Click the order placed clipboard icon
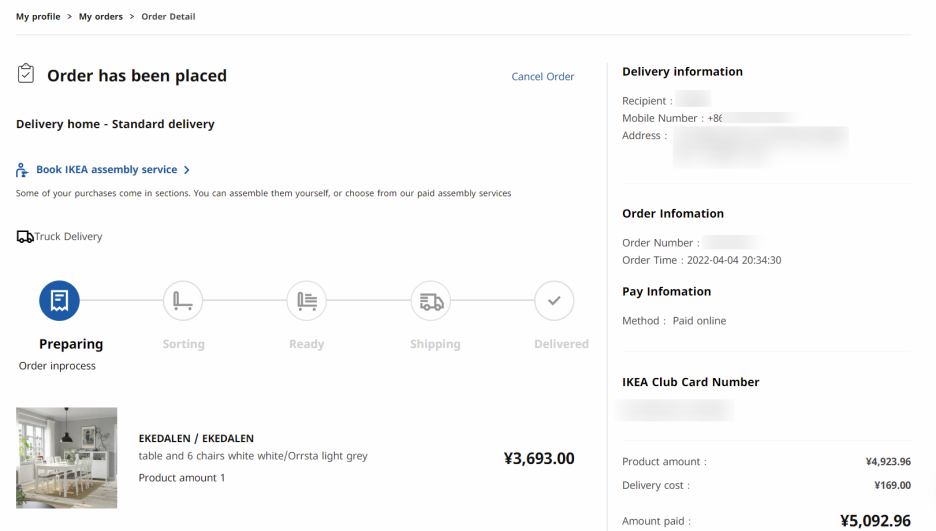 coord(26,73)
